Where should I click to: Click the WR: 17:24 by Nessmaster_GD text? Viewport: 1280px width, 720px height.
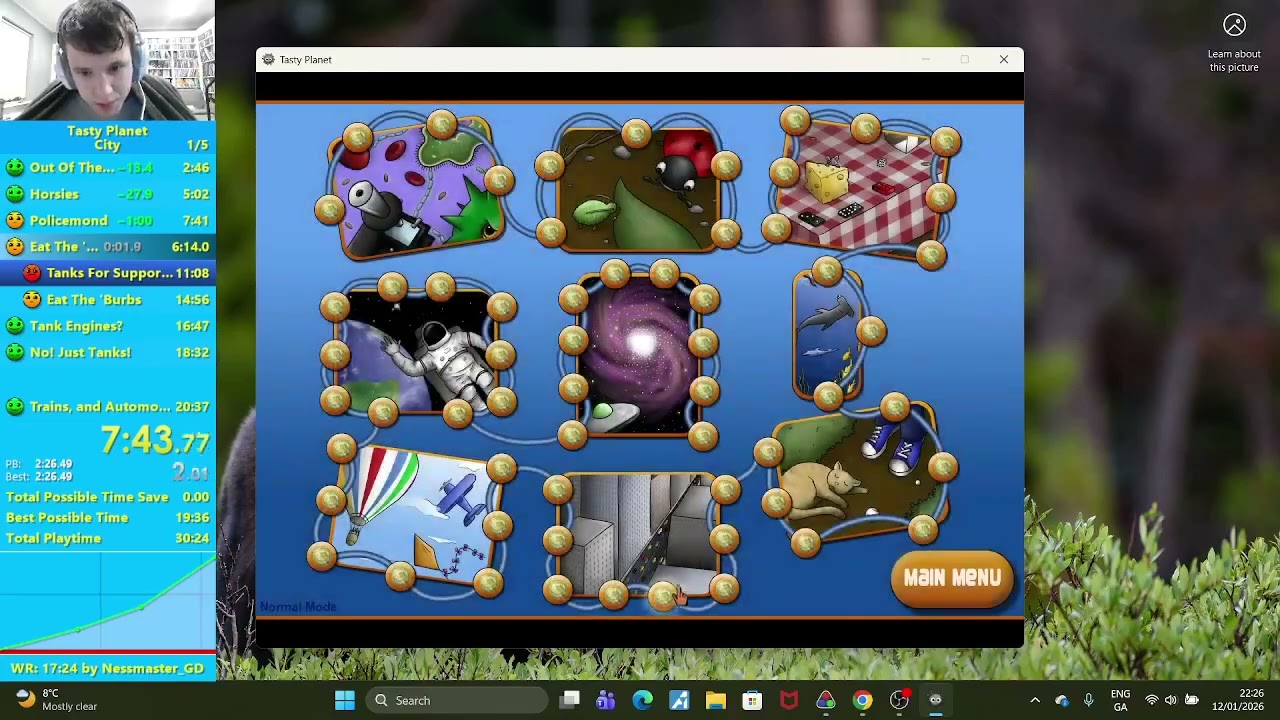107,668
